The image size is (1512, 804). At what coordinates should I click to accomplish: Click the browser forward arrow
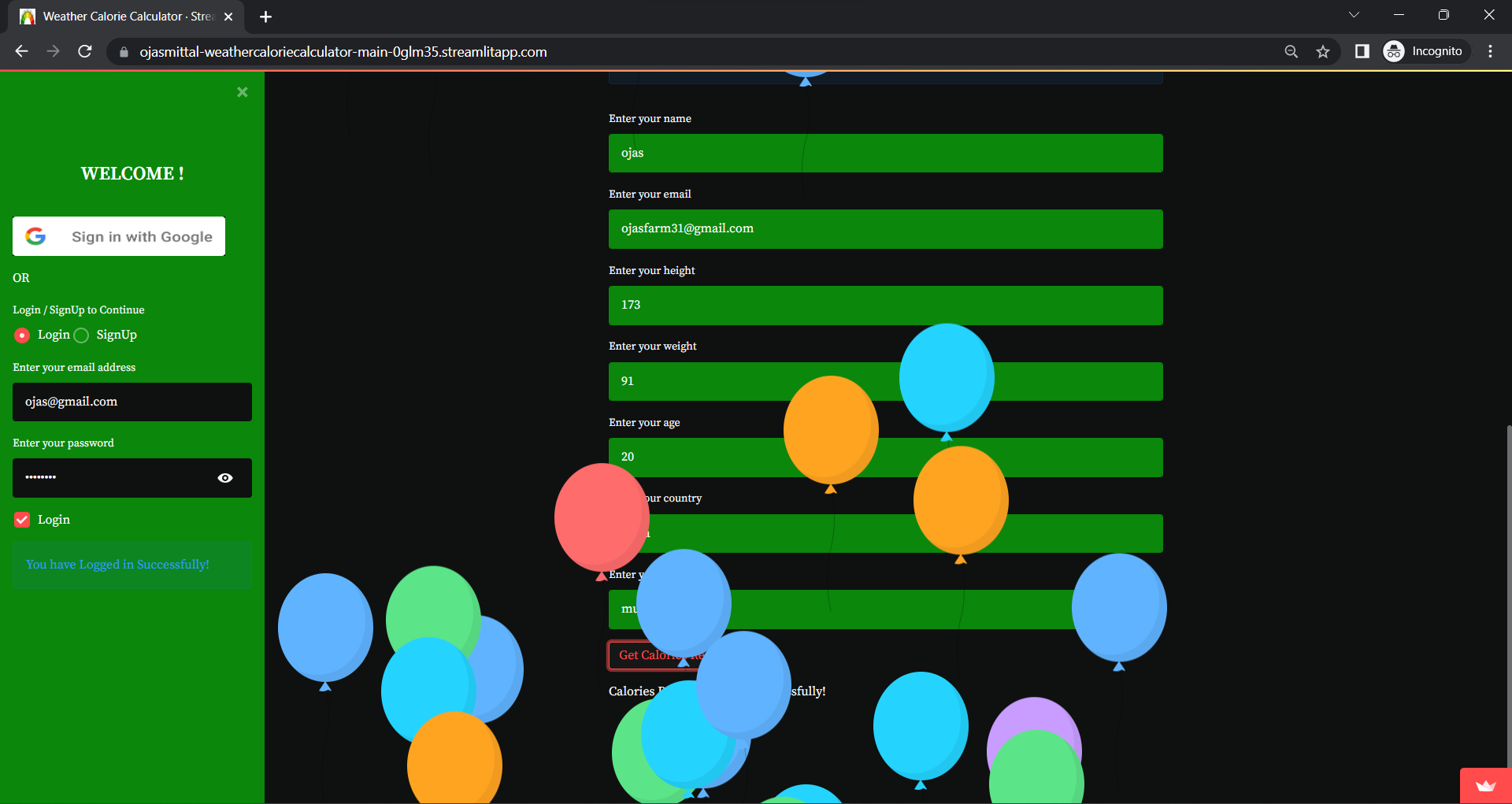pyautogui.click(x=53, y=51)
